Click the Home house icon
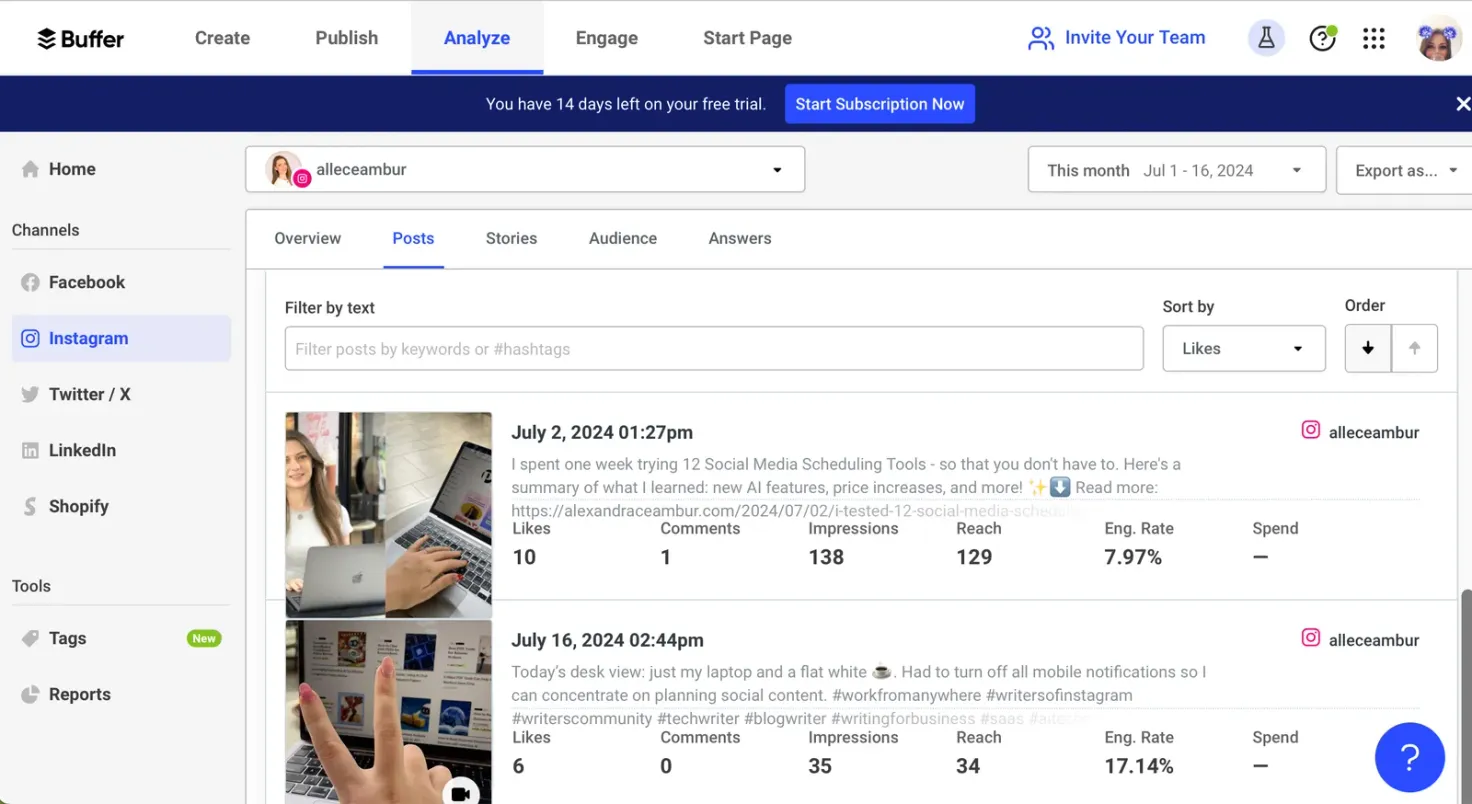The image size is (1472, 804). (x=30, y=169)
